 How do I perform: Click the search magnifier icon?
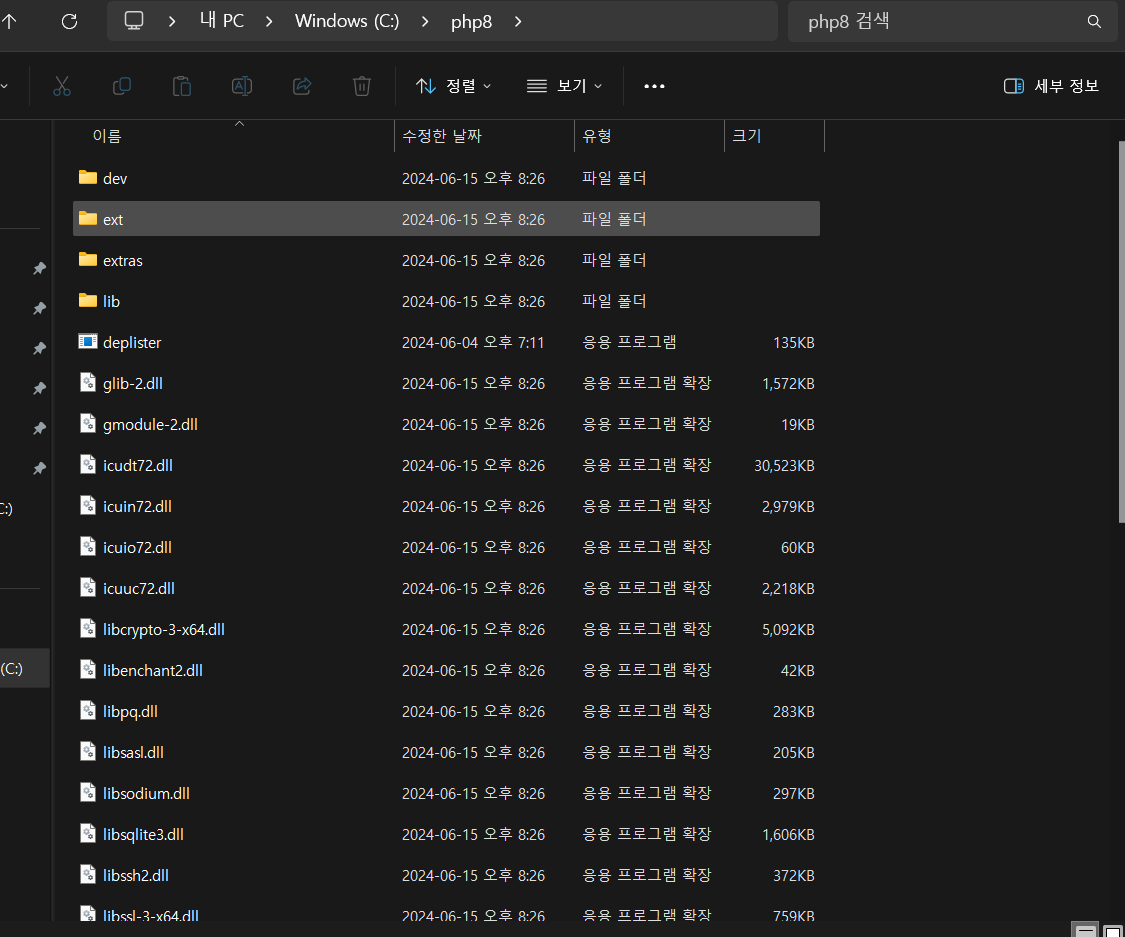[1094, 22]
